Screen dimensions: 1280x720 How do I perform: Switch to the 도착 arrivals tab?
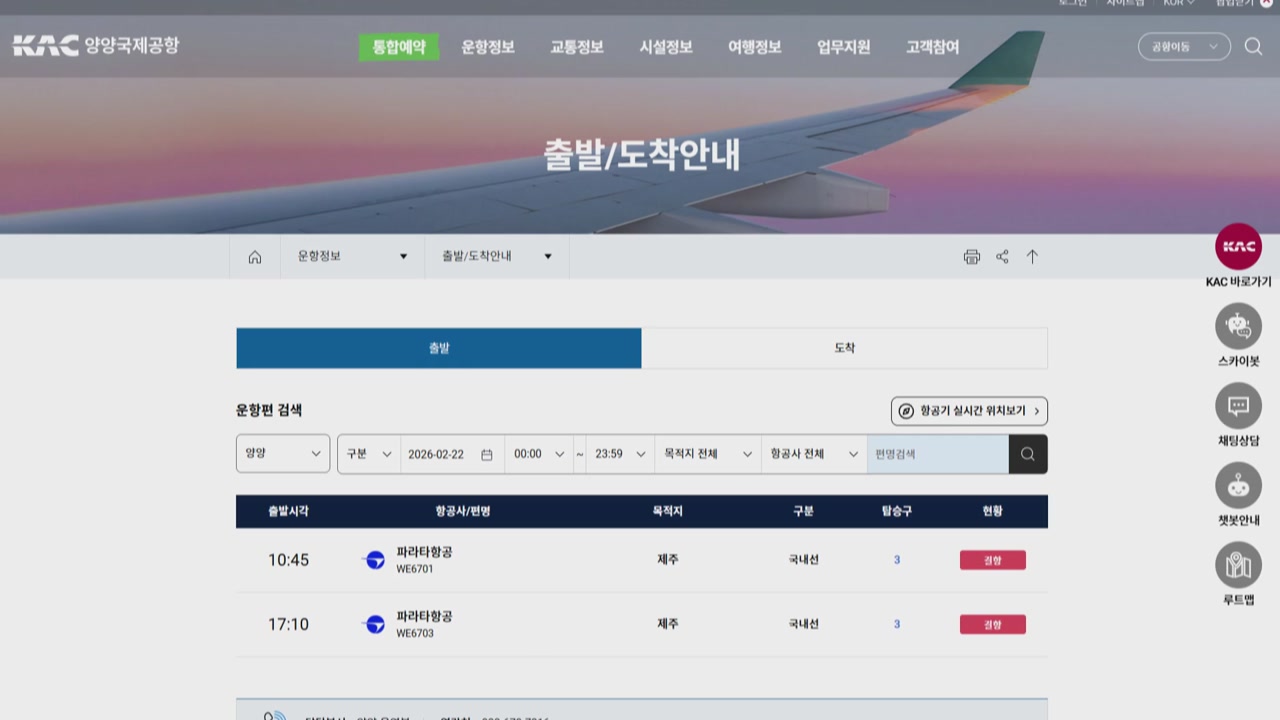(x=844, y=348)
